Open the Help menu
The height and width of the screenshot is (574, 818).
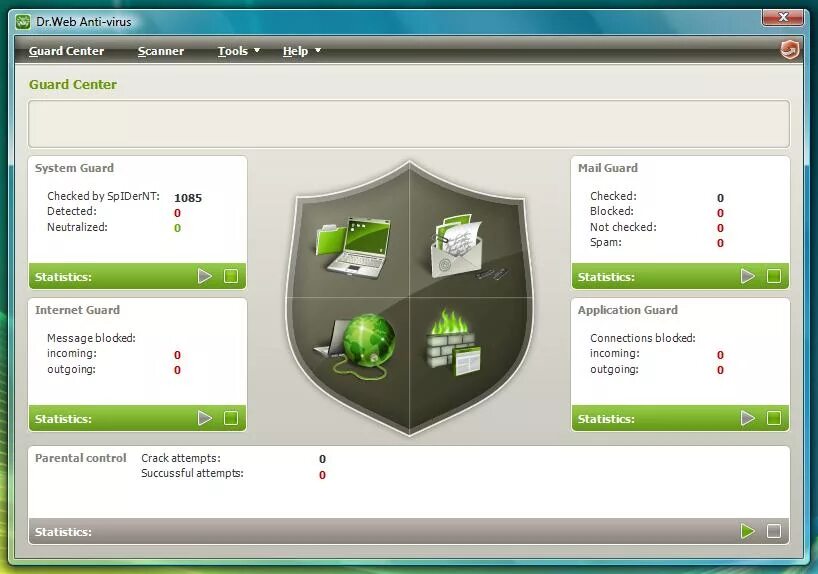pyautogui.click(x=295, y=51)
